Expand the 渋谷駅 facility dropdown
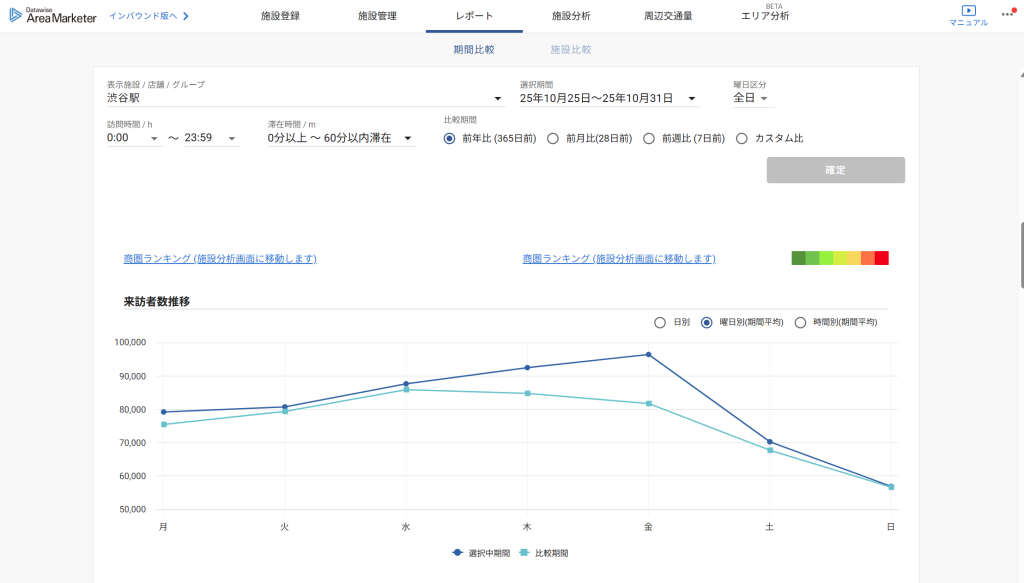 pos(498,99)
